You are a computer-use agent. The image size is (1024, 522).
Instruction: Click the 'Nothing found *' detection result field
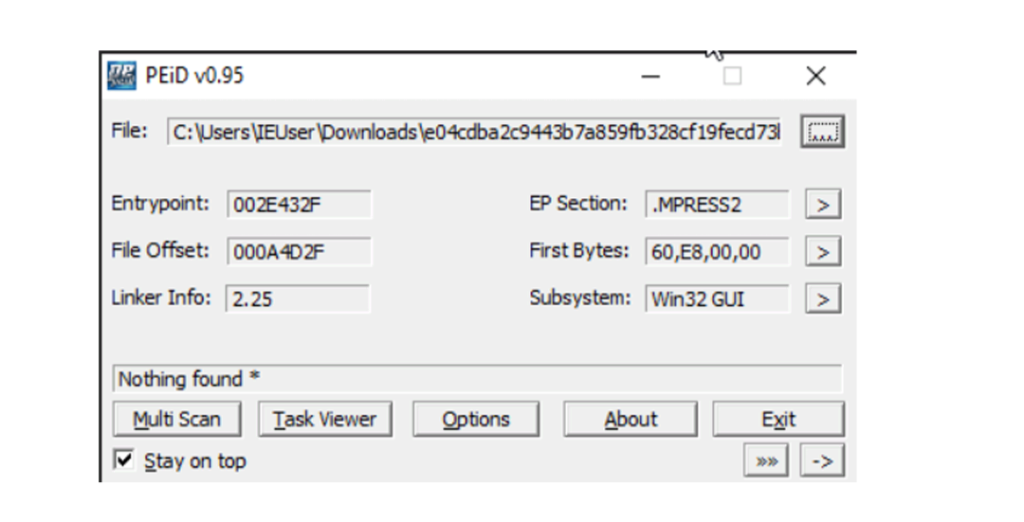click(476, 379)
